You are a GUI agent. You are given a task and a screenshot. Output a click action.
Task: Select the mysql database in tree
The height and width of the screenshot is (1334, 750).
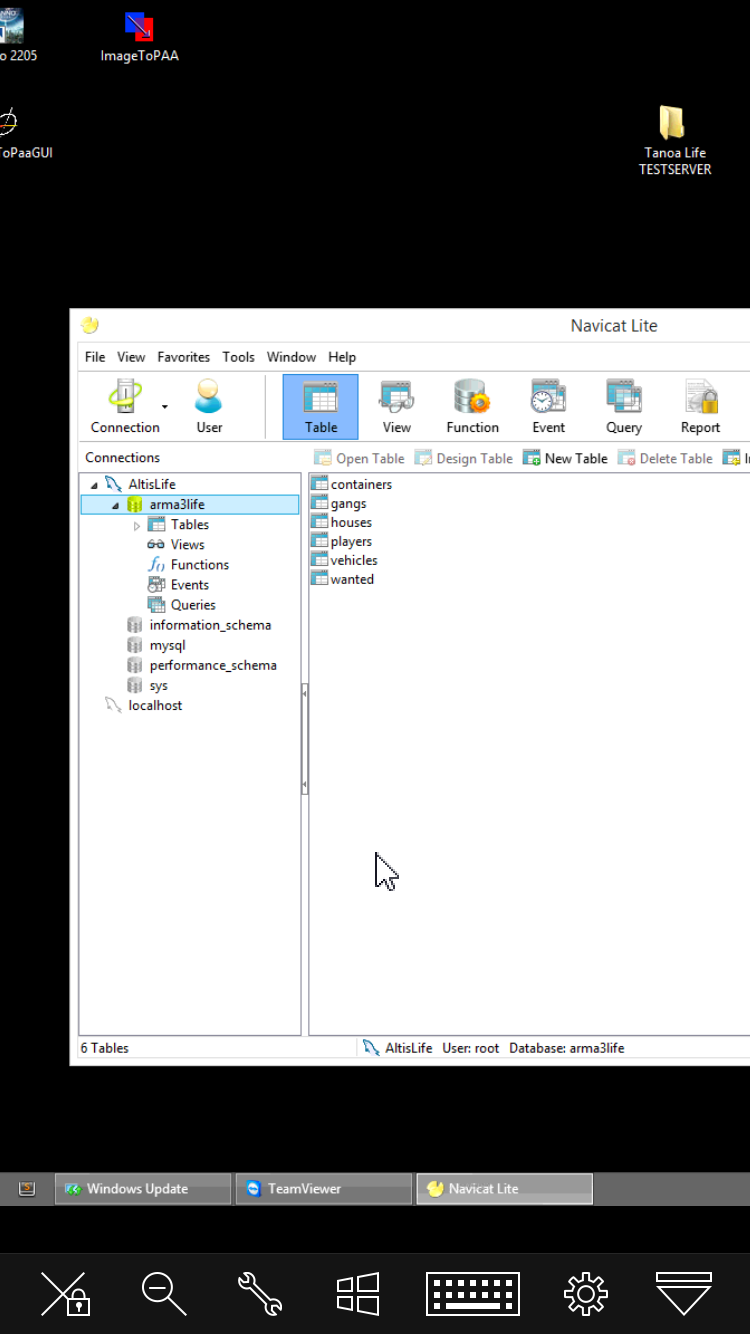[x=166, y=645]
